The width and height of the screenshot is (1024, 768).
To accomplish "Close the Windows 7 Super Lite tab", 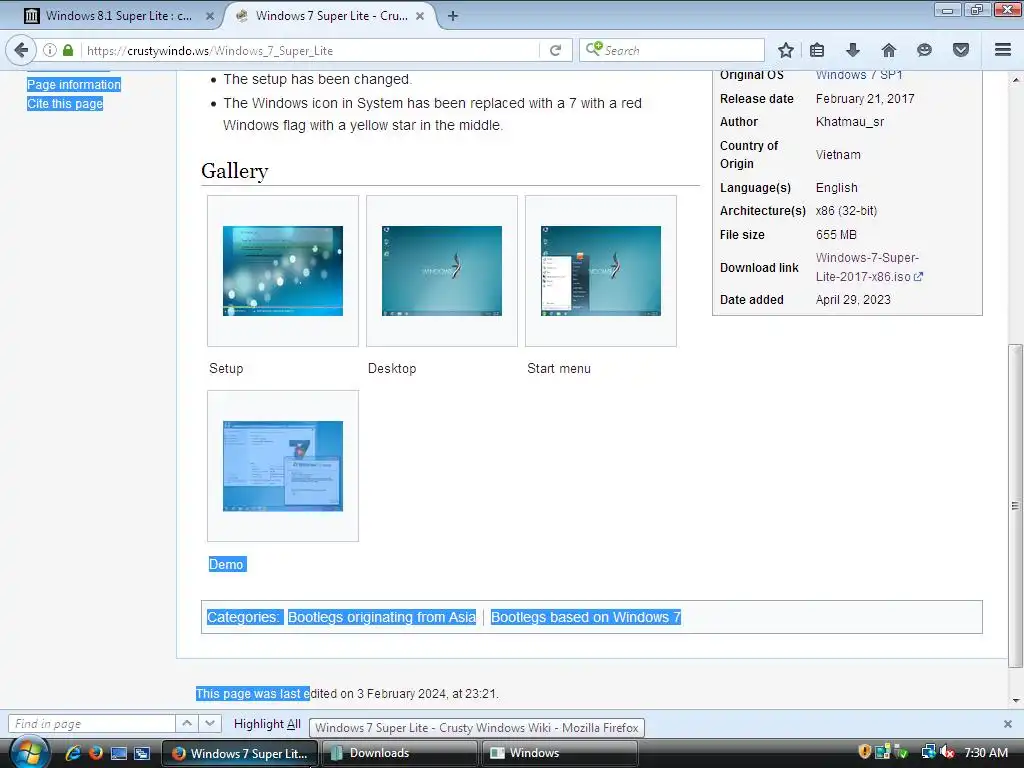I will click(420, 16).
